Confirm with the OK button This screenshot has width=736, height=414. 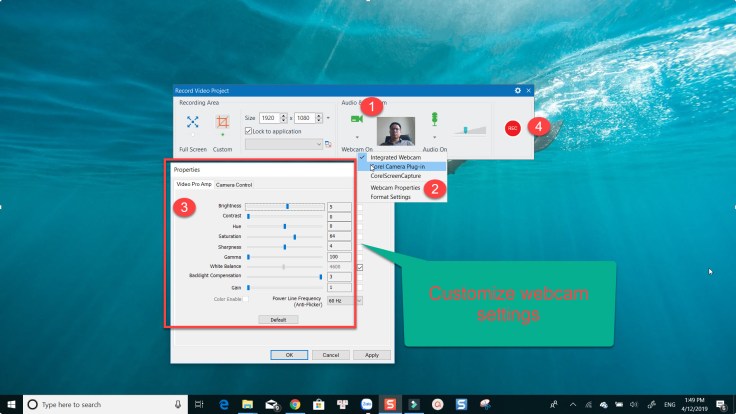pyautogui.click(x=289, y=355)
